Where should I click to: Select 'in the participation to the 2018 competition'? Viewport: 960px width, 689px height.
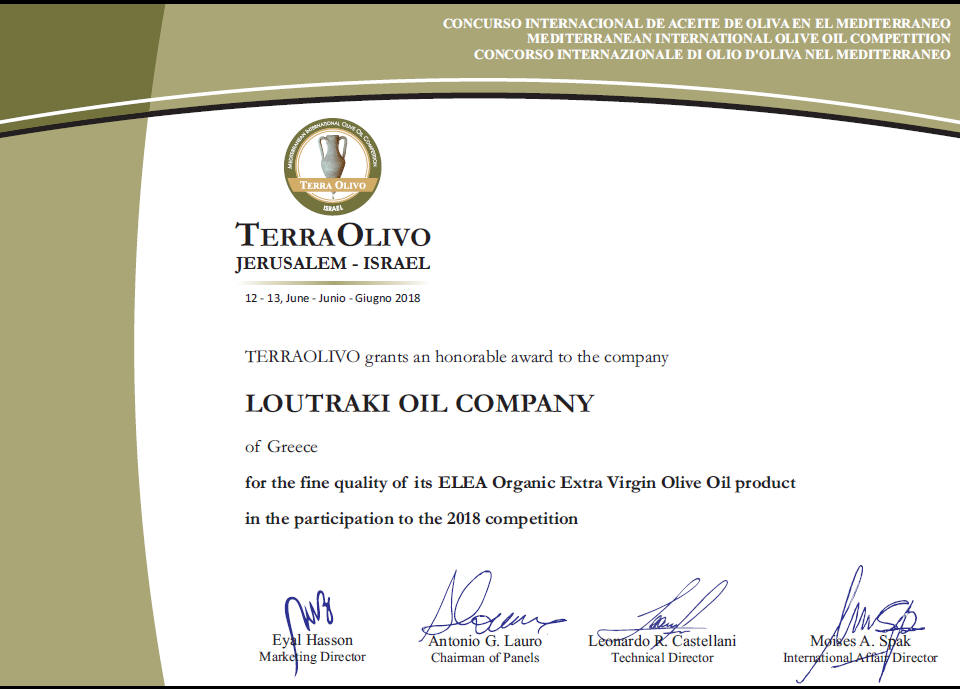411,519
